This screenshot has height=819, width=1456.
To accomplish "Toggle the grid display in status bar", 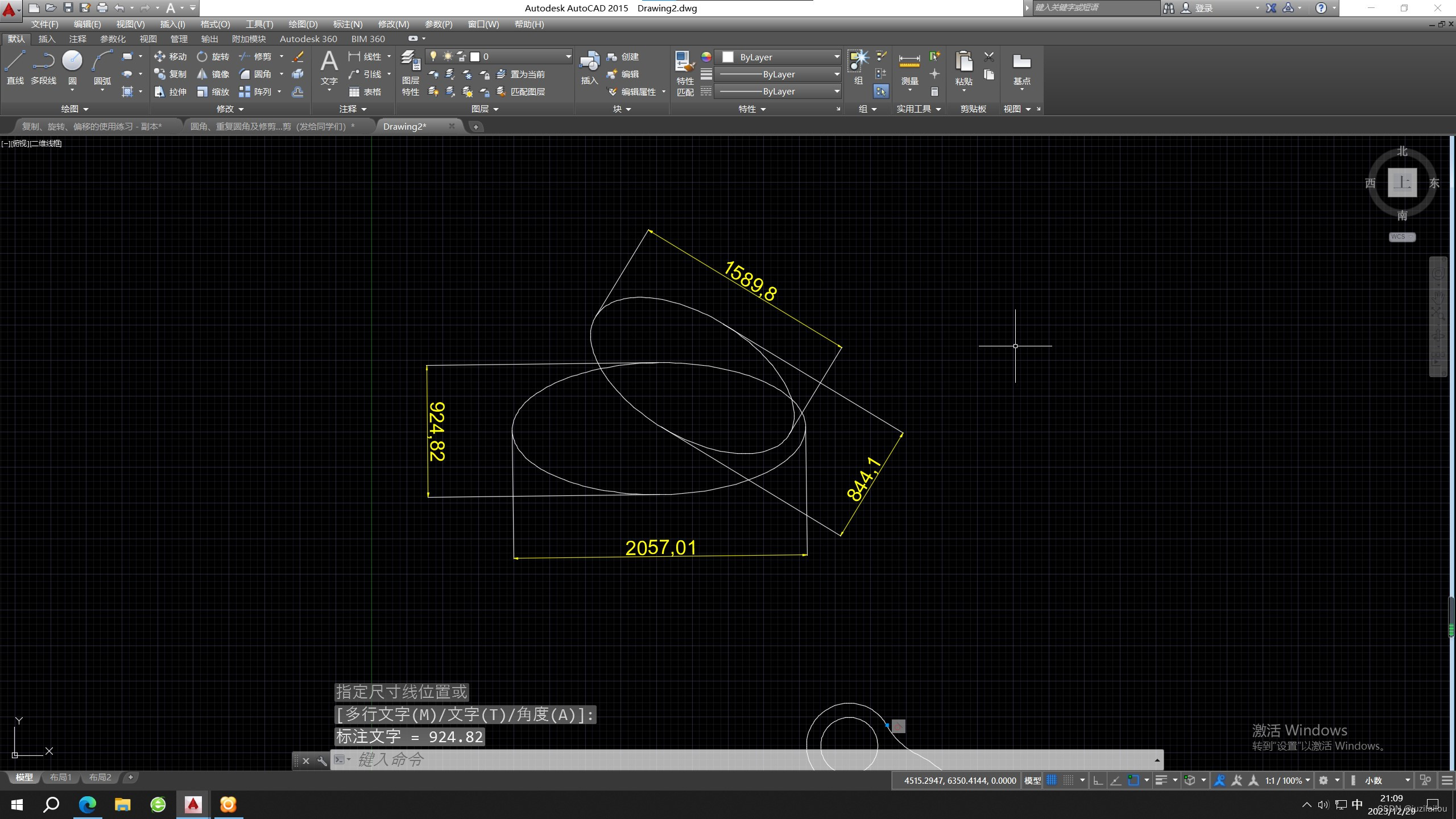I will (x=1052, y=780).
